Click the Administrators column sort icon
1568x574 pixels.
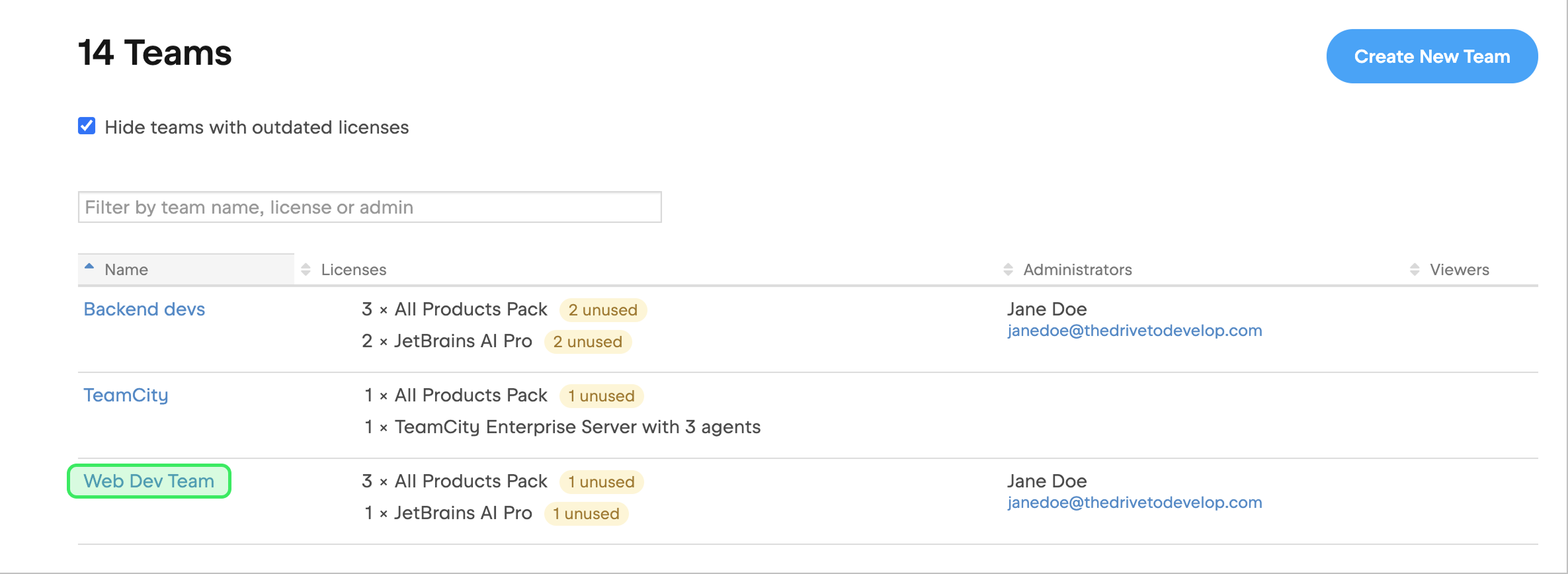pos(1008,270)
